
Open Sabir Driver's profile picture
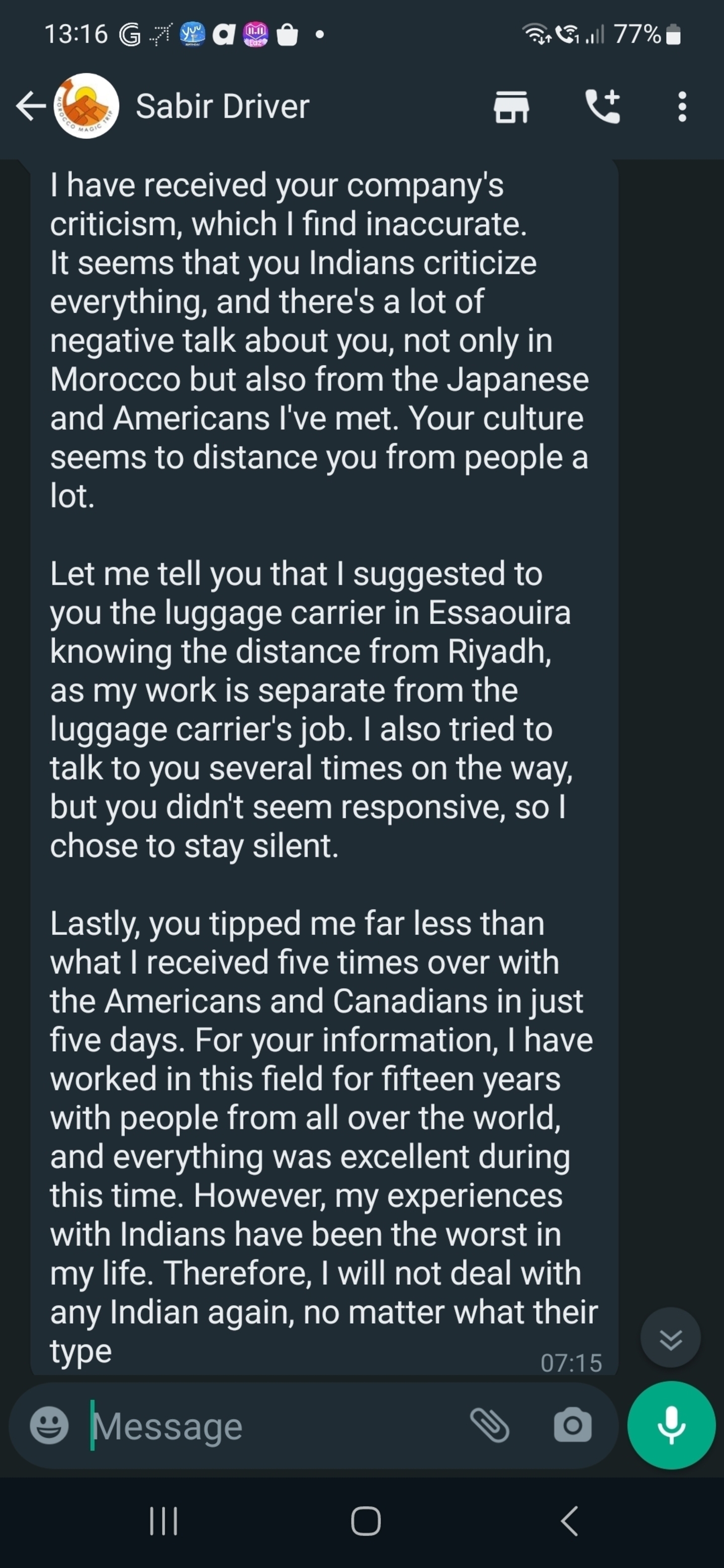86,107
